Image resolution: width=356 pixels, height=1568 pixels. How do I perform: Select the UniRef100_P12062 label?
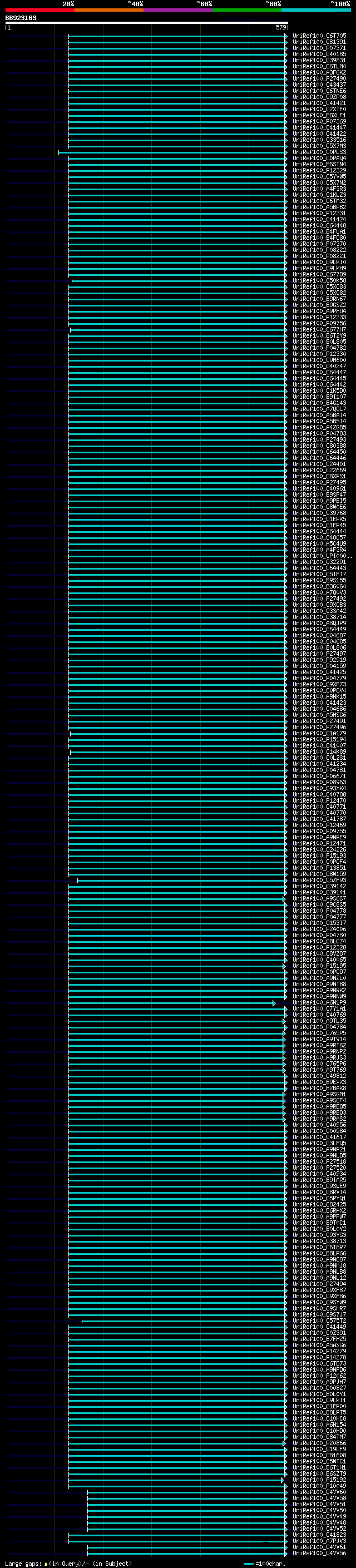(319, 1376)
